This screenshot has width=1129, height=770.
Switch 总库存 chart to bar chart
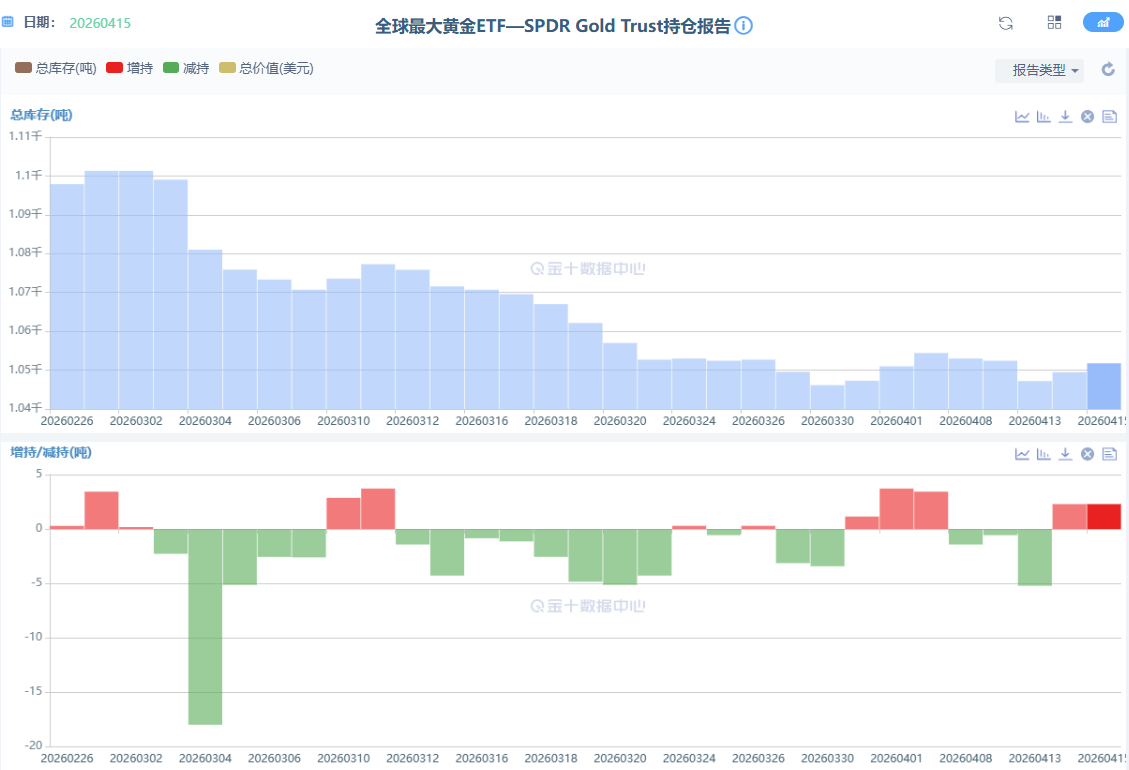click(1044, 117)
